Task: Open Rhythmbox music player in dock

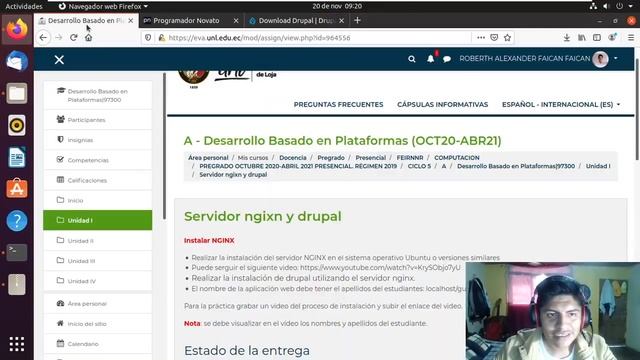Action: tap(17, 125)
